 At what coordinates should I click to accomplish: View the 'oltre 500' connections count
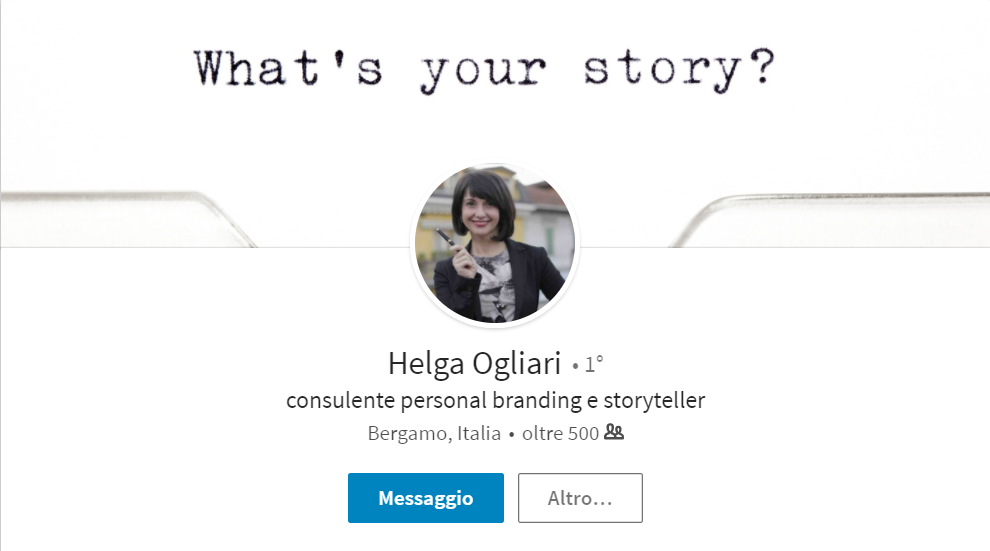coord(560,434)
